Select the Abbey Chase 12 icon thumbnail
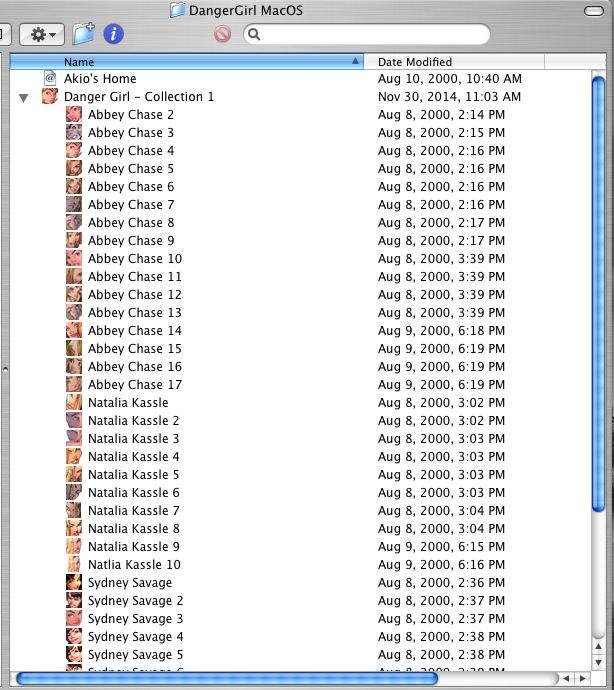Screen dimensions: 614x690 (74, 294)
